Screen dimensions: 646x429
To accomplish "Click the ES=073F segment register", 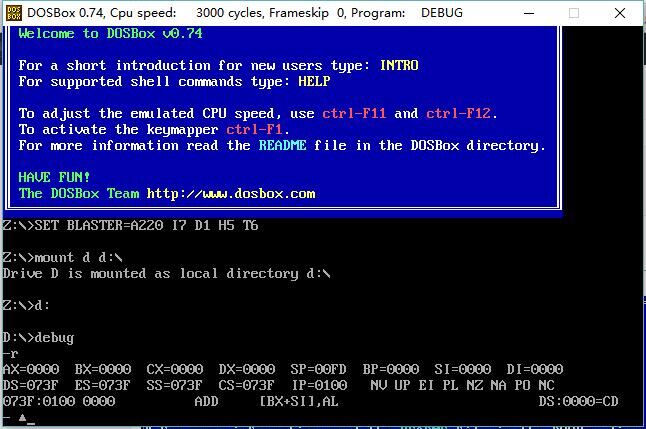I will point(103,385).
